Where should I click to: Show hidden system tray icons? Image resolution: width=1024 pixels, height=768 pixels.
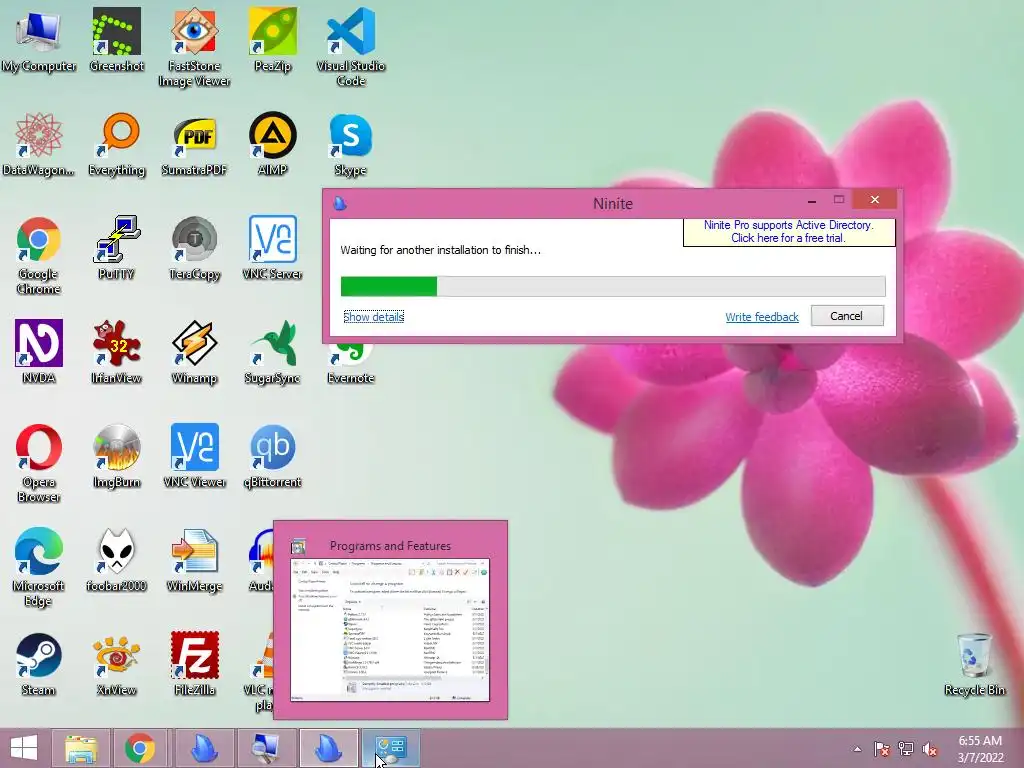pos(857,749)
